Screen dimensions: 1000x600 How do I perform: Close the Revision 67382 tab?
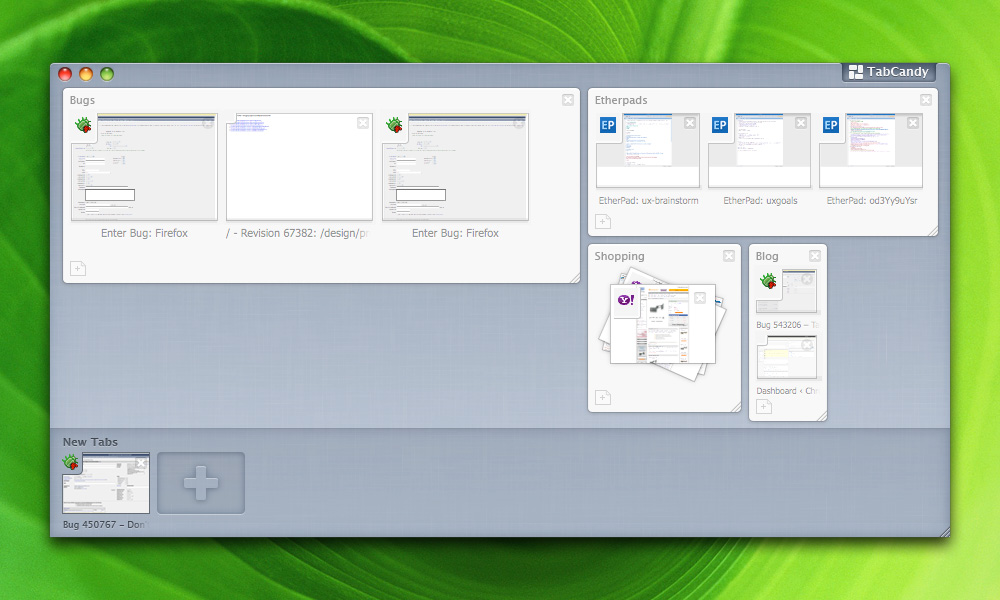coord(363,123)
